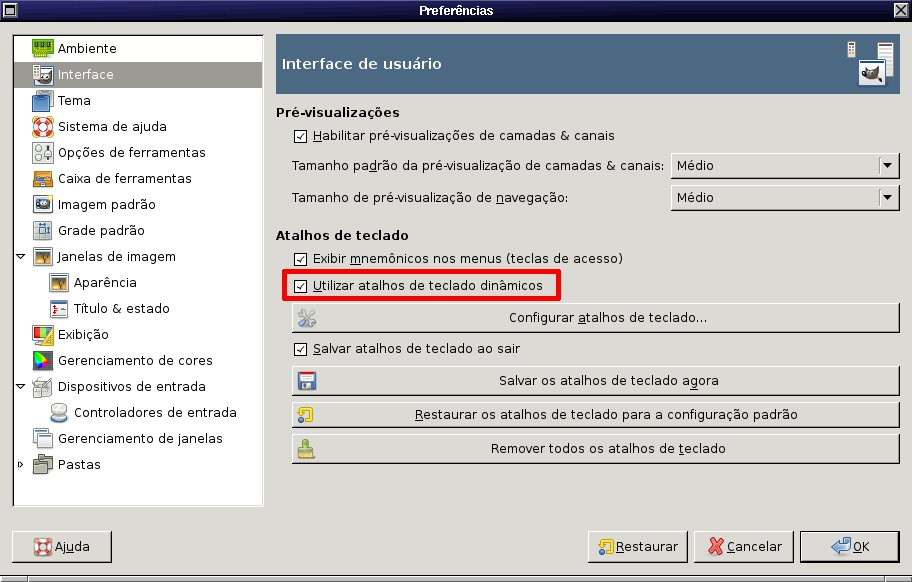The height and width of the screenshot is (582, 912).
Task: Confirm preferences with the OK button
Action: tap(850, 547)
